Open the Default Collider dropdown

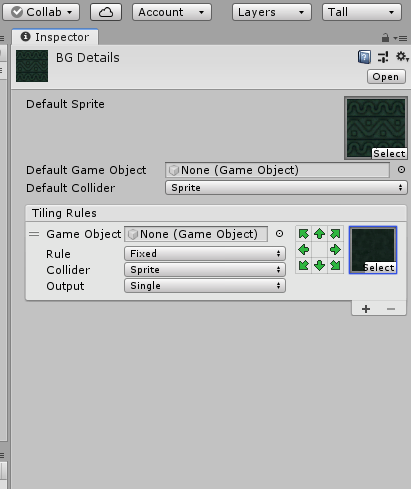(286, 188)
